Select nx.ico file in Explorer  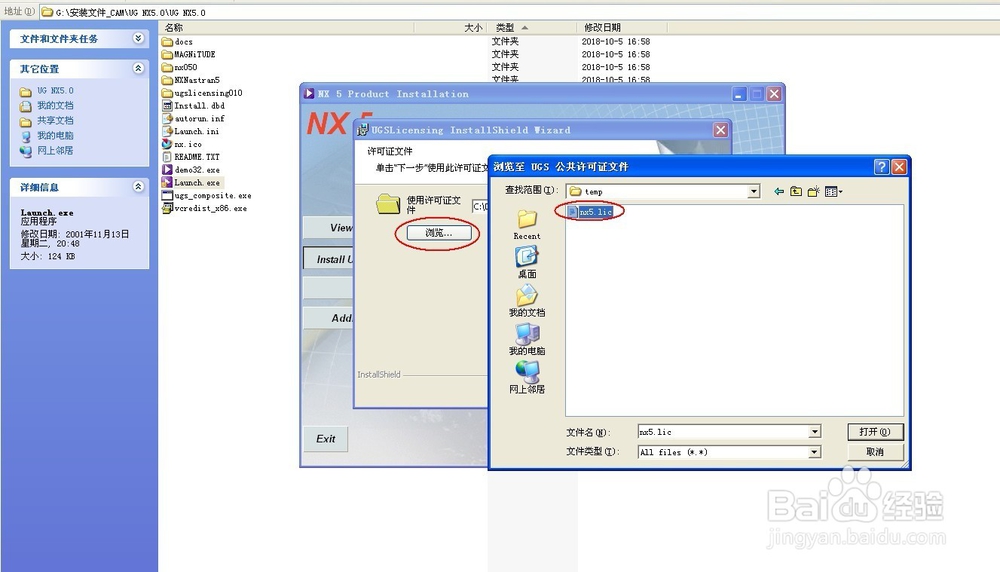(182, 144)
